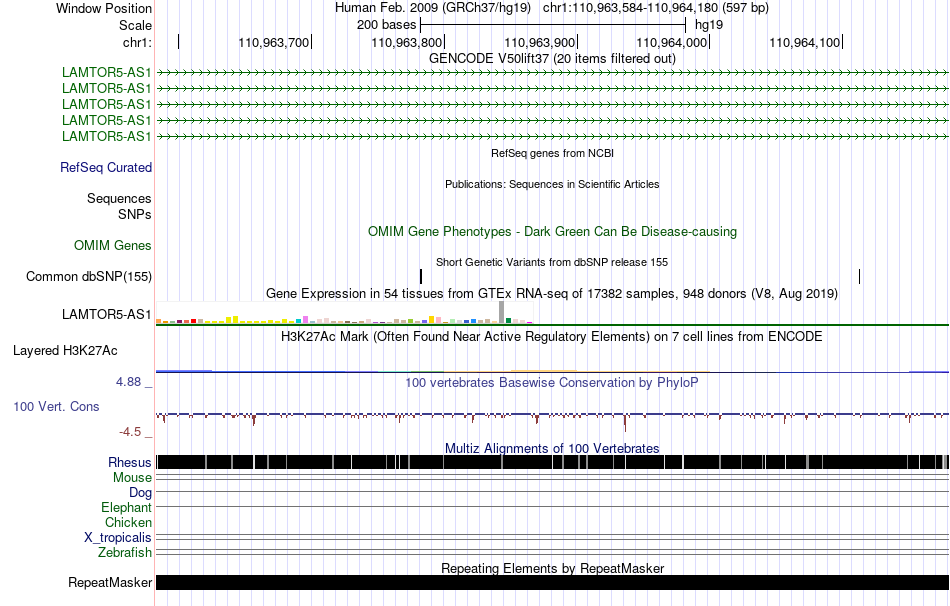Open Short Genetic Variants from dbSNP title

(552, 262)
